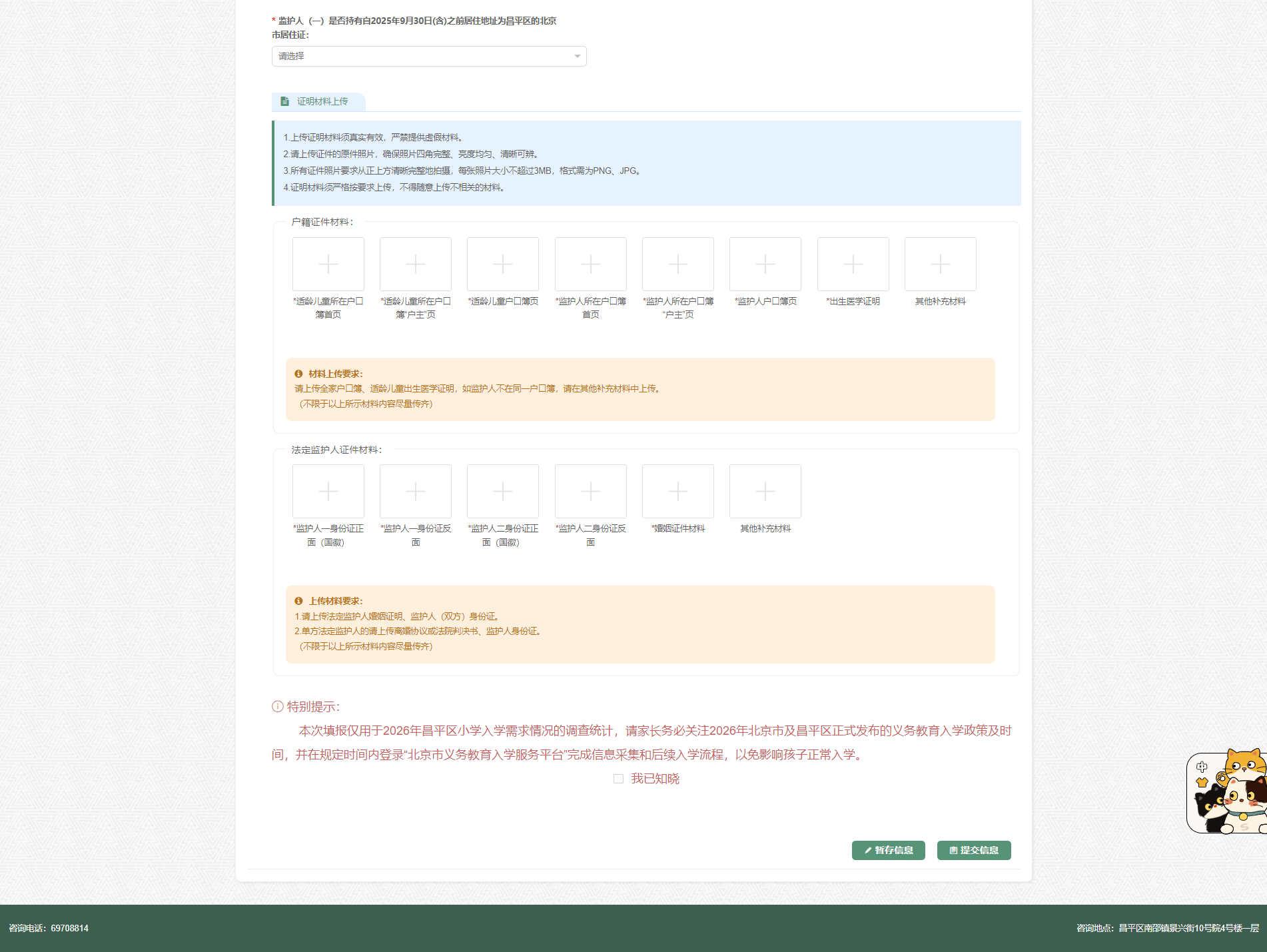Click the plus icon for 监护人二身份证反面
1267x952 pixels.
click(x=590, y=492)
